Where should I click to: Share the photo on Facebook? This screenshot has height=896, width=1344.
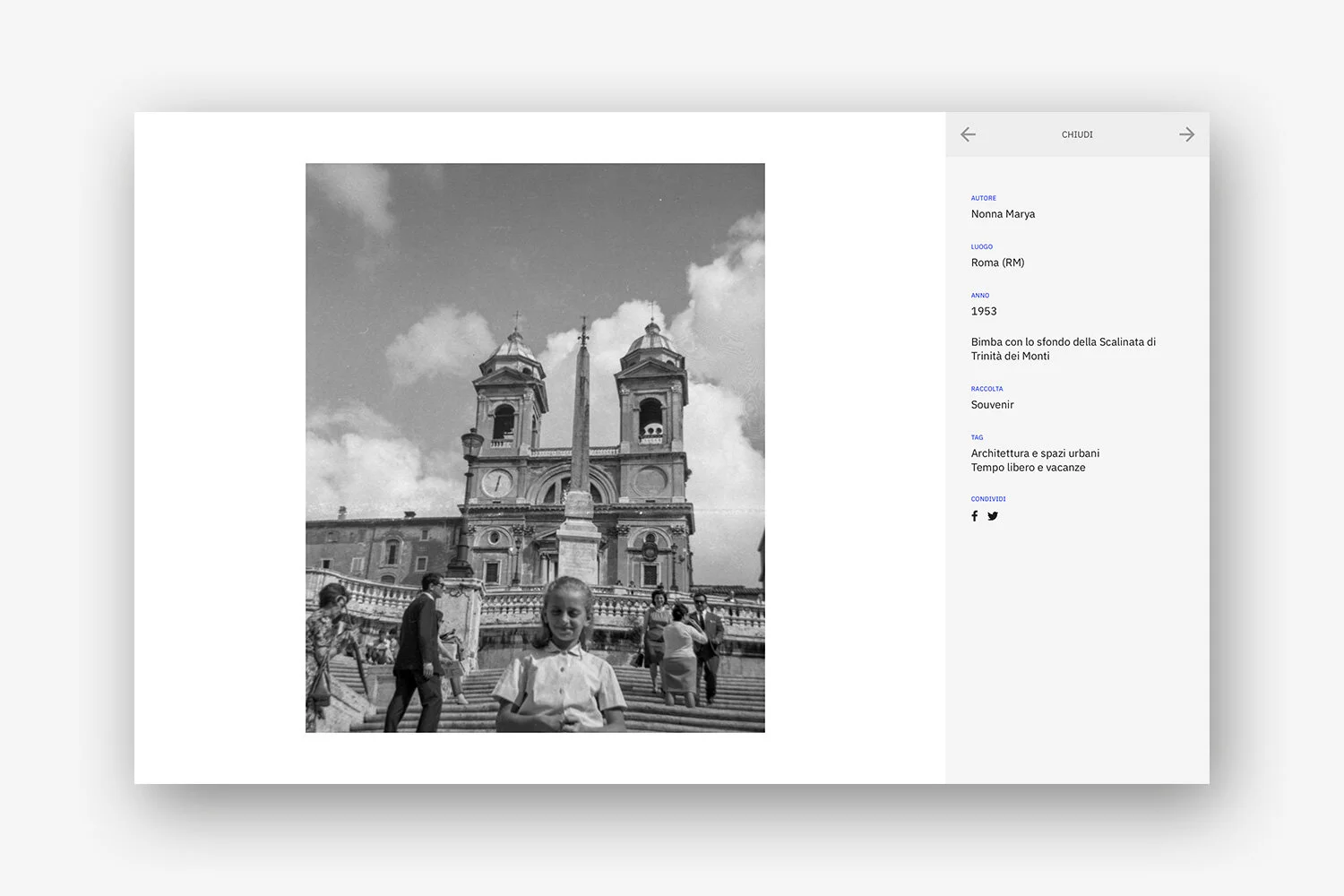click(x=975, y=516)
